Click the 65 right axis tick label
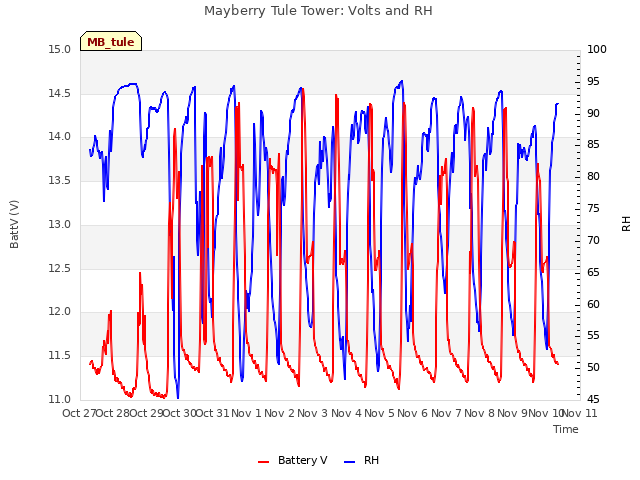Image resolution: width=640 pixels, height=480 pixels. [x=593, y=272]
